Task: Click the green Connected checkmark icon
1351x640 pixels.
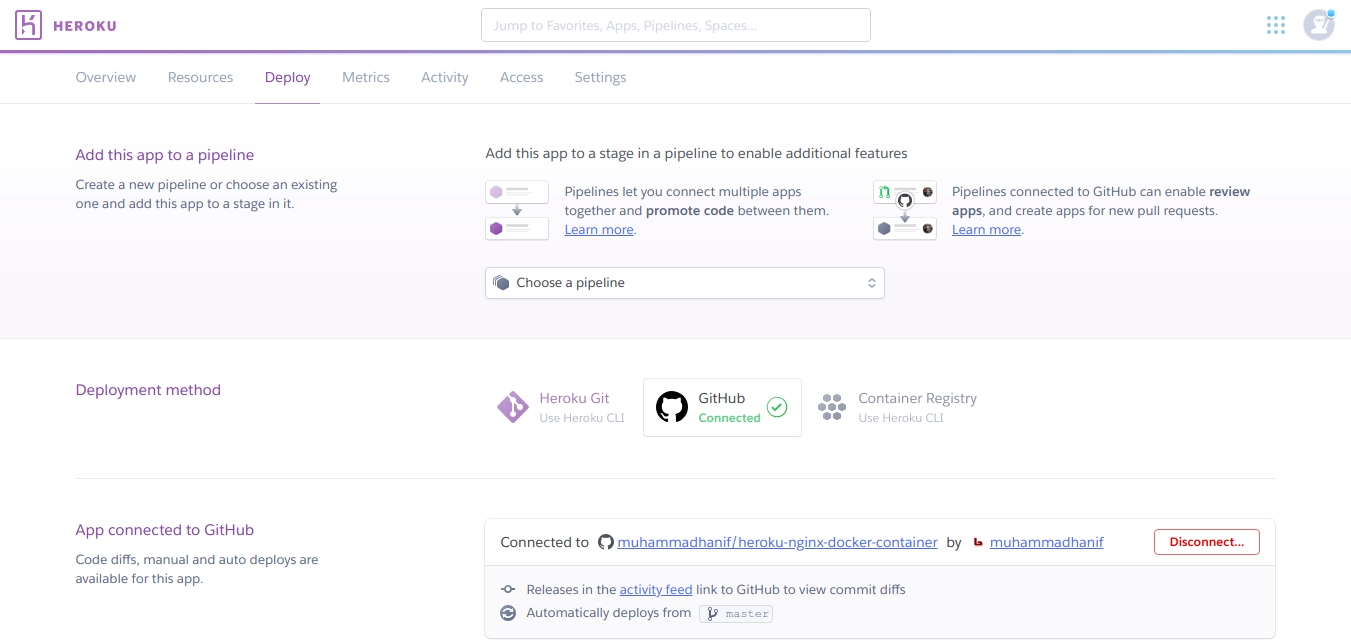Action: coord(777,407)
